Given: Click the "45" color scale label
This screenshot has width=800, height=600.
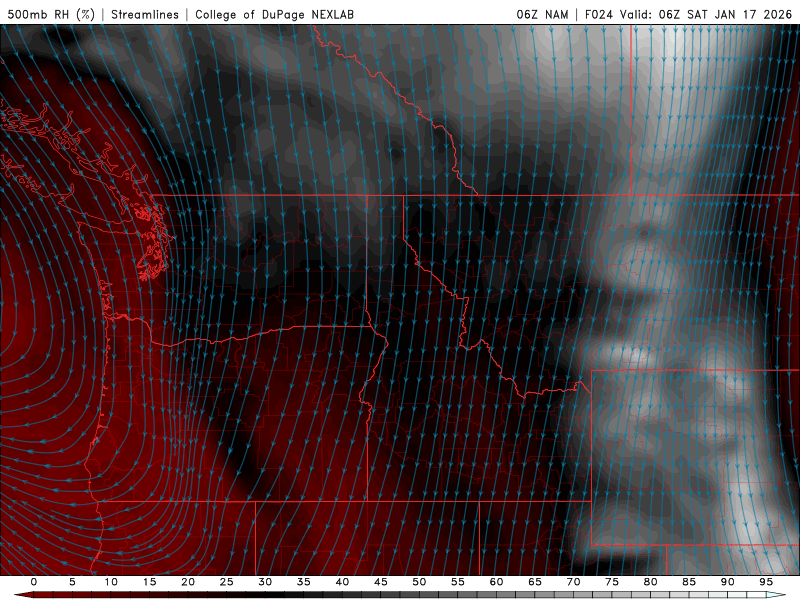Looking at the screenshot, I should click(x=381, y=582).
